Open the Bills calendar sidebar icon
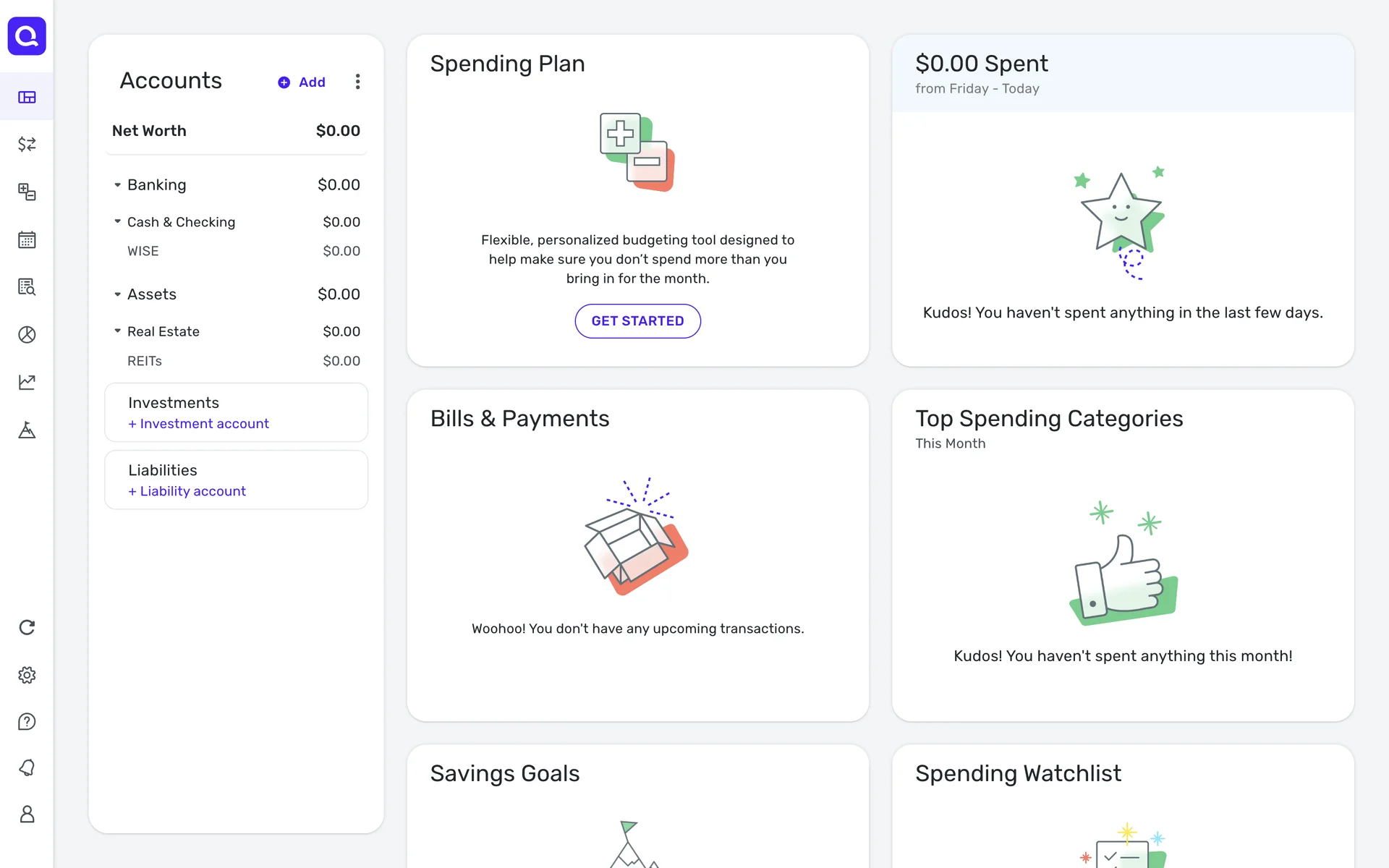This screenshot has height=868, width=1389. point(27,239)
